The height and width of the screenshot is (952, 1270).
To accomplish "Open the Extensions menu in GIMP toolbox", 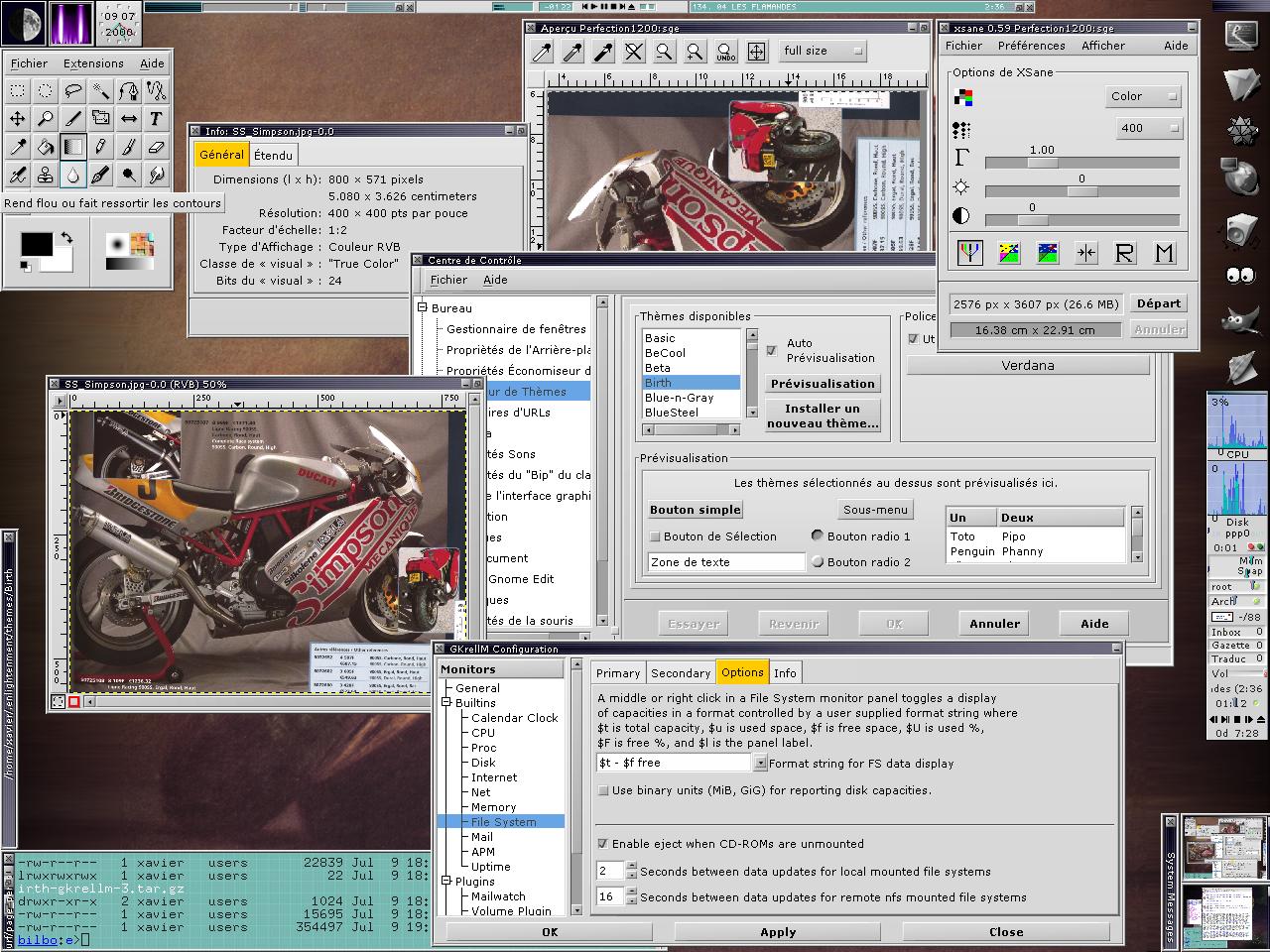I will (93, 63).
